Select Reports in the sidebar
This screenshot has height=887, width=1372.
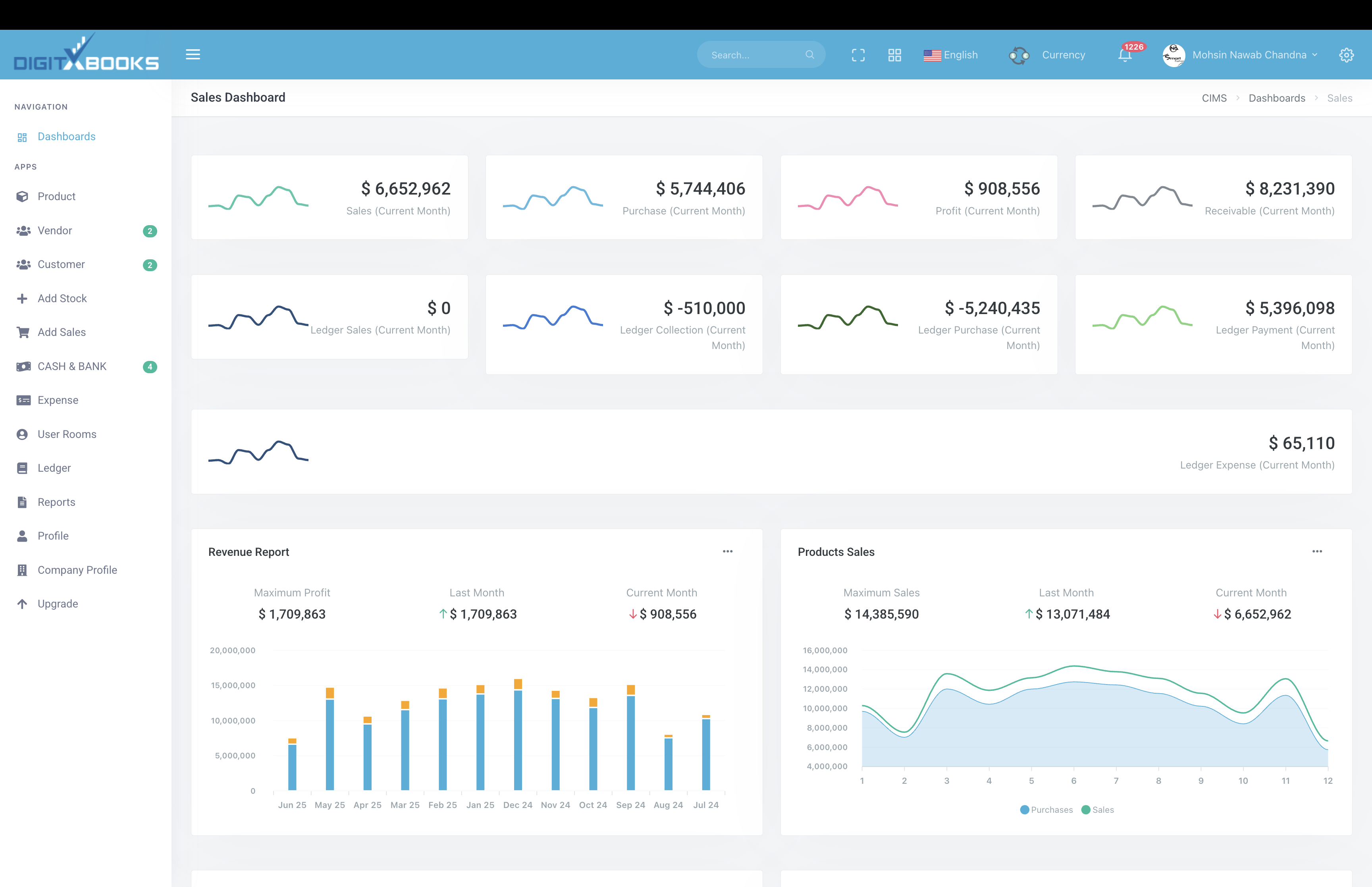(x=56, y=502)
